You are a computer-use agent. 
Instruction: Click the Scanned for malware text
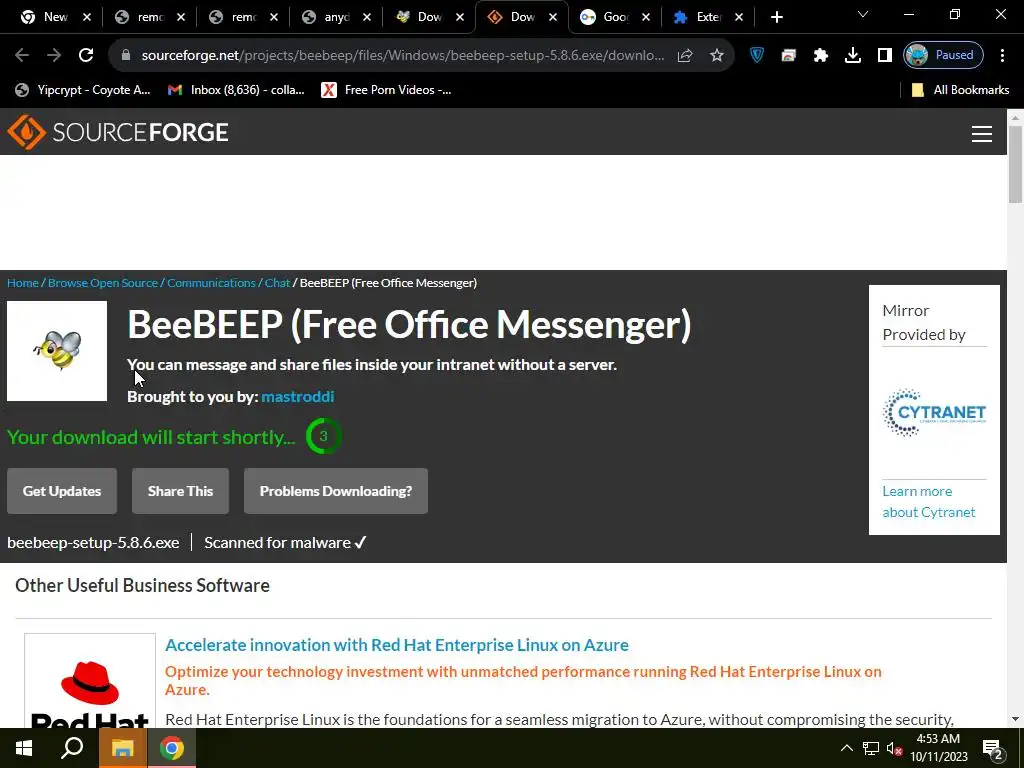point(285,543)
